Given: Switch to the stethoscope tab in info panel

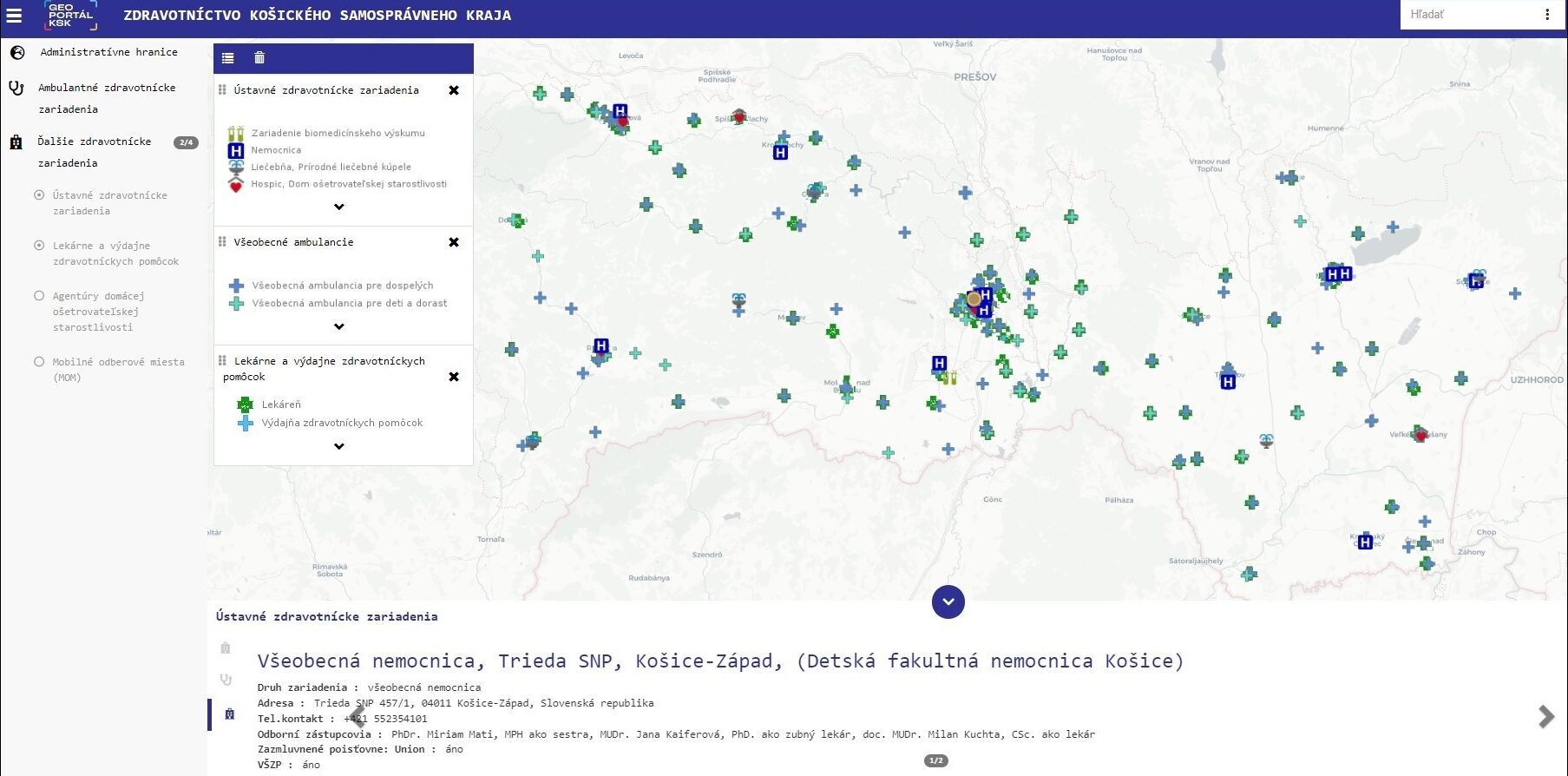Looking at the screenshot, I should [226, 680].
